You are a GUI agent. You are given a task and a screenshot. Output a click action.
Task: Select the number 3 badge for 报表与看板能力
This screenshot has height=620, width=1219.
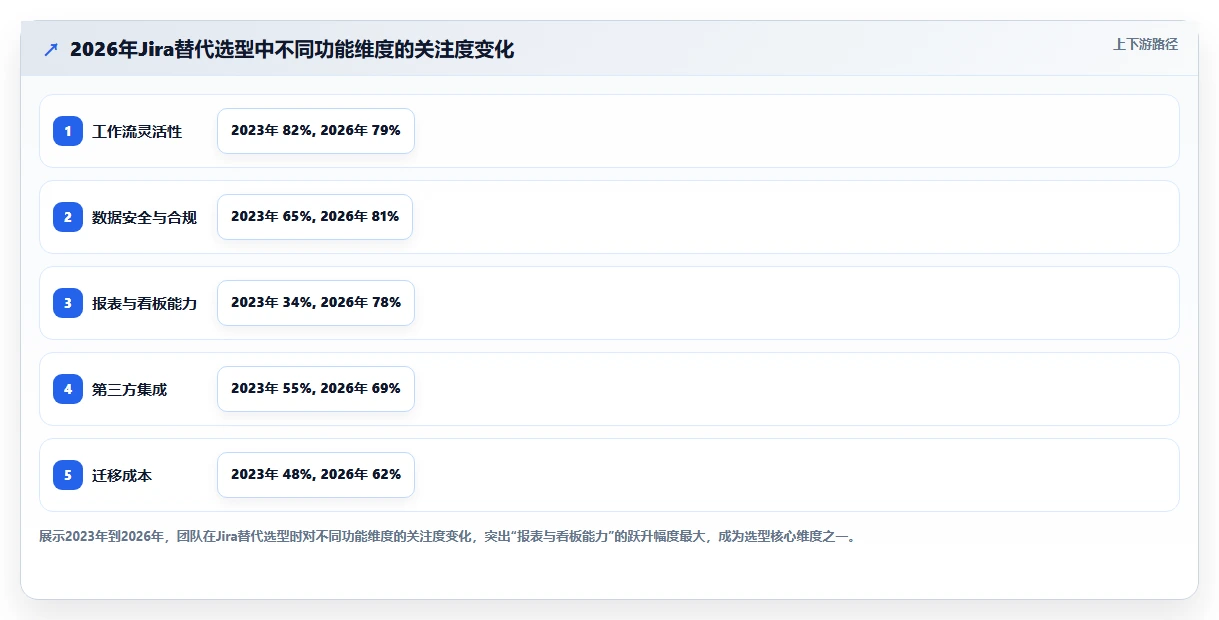click(68, 303)
